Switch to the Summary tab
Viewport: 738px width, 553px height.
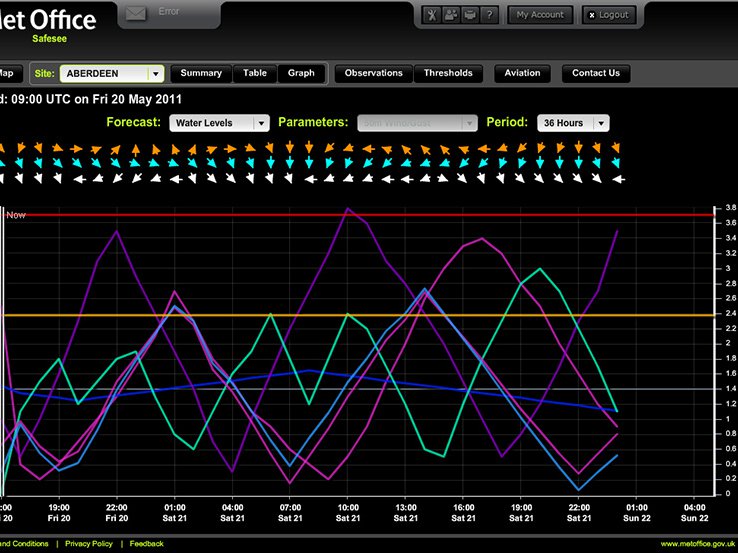click(x=201, y=73)
